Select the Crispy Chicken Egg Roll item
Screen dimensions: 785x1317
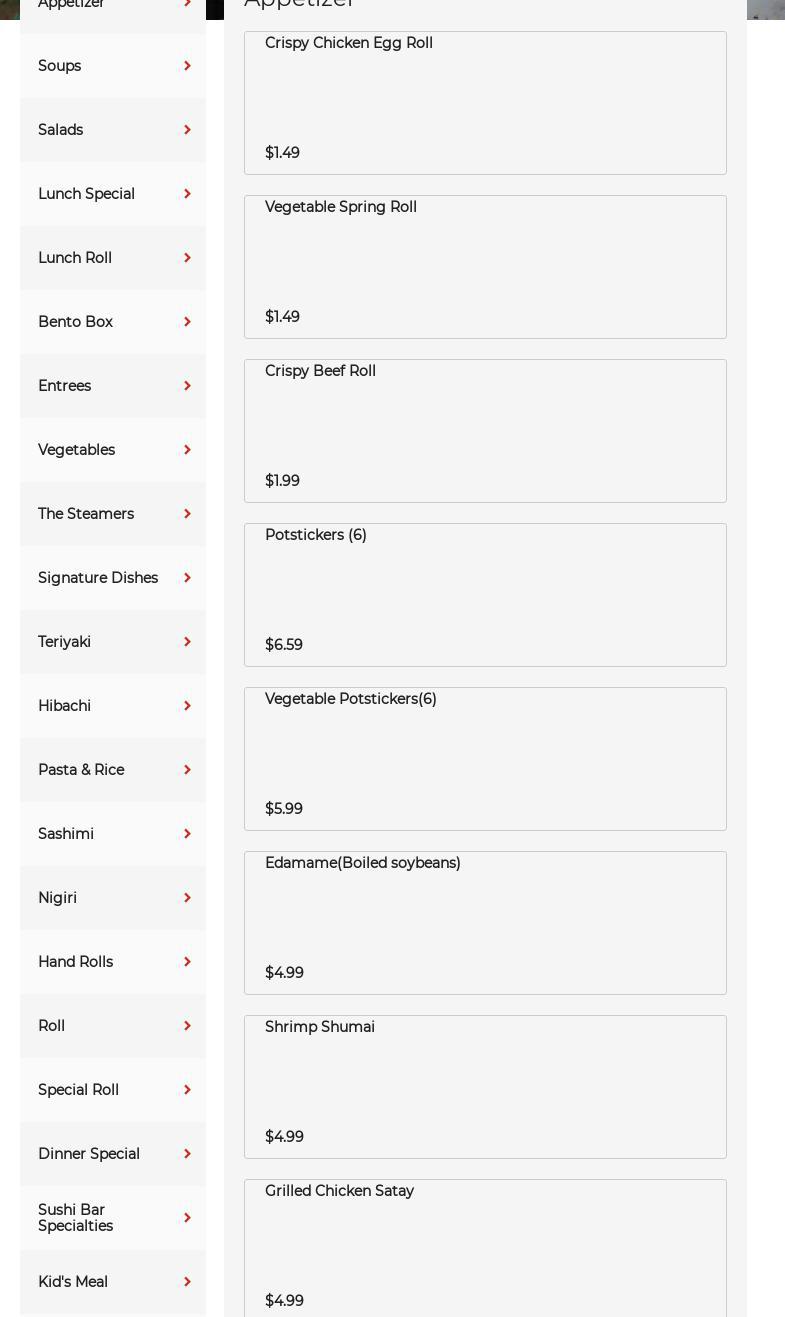click(x=485, y=103)
